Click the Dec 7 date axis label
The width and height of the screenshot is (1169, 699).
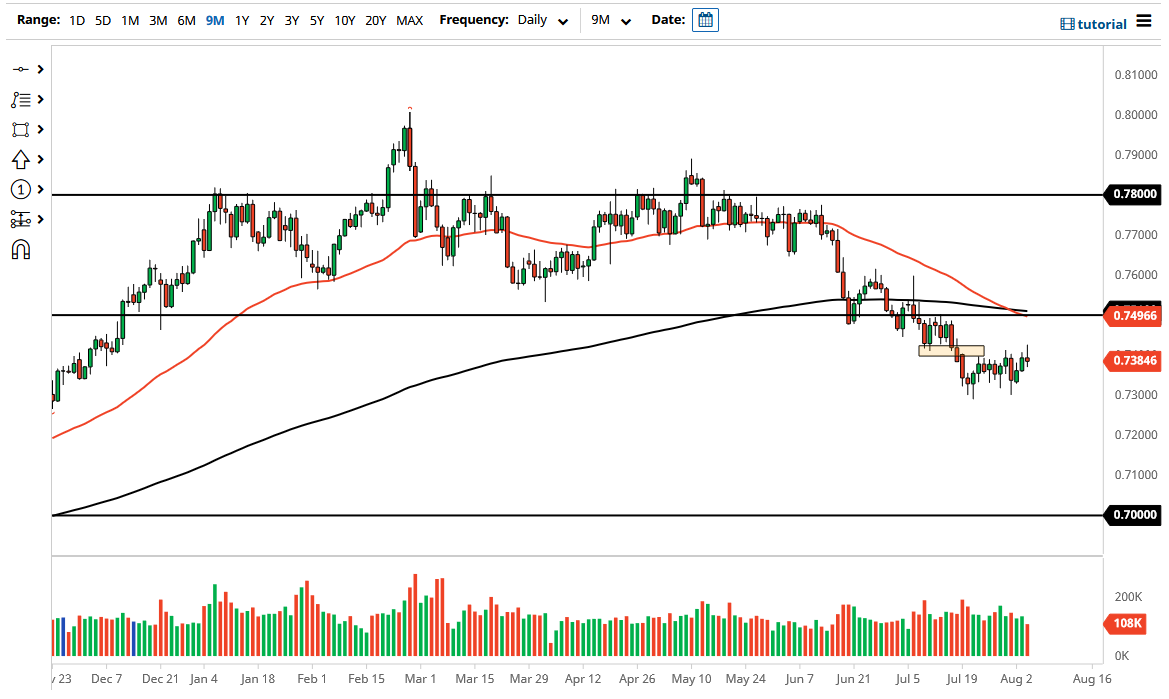coord(107,679)
